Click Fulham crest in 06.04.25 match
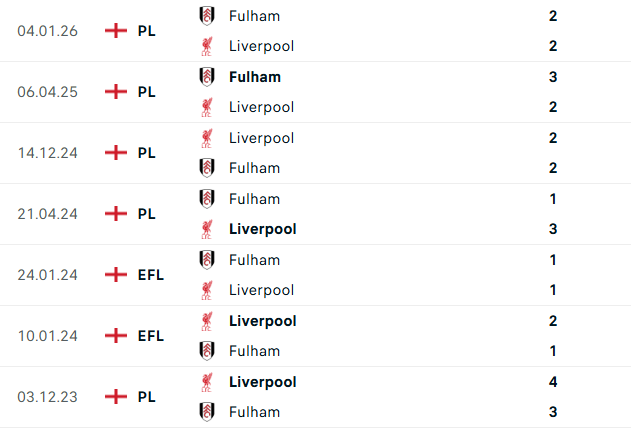The height and width of the screenshot is (428, 631). coord(207,77)
